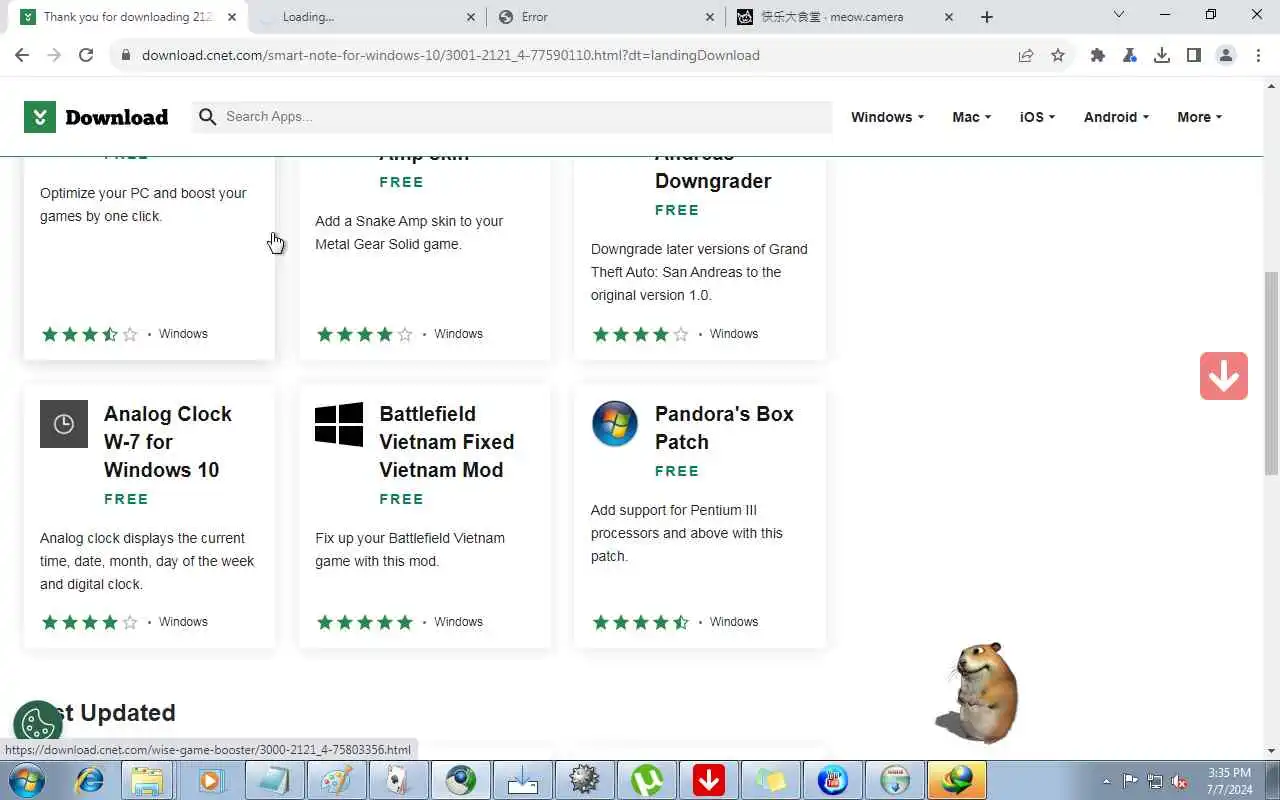This screenshot has height=800, width=1280.
Task: Click the Pandora's Box Patch orb icon
Action: (x=615, y=424)
